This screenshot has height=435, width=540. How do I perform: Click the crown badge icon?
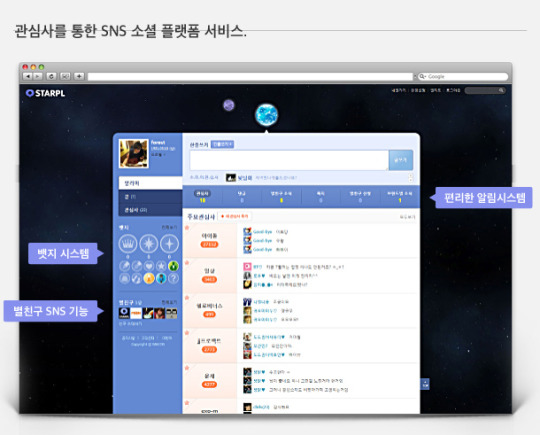point(128,243)
